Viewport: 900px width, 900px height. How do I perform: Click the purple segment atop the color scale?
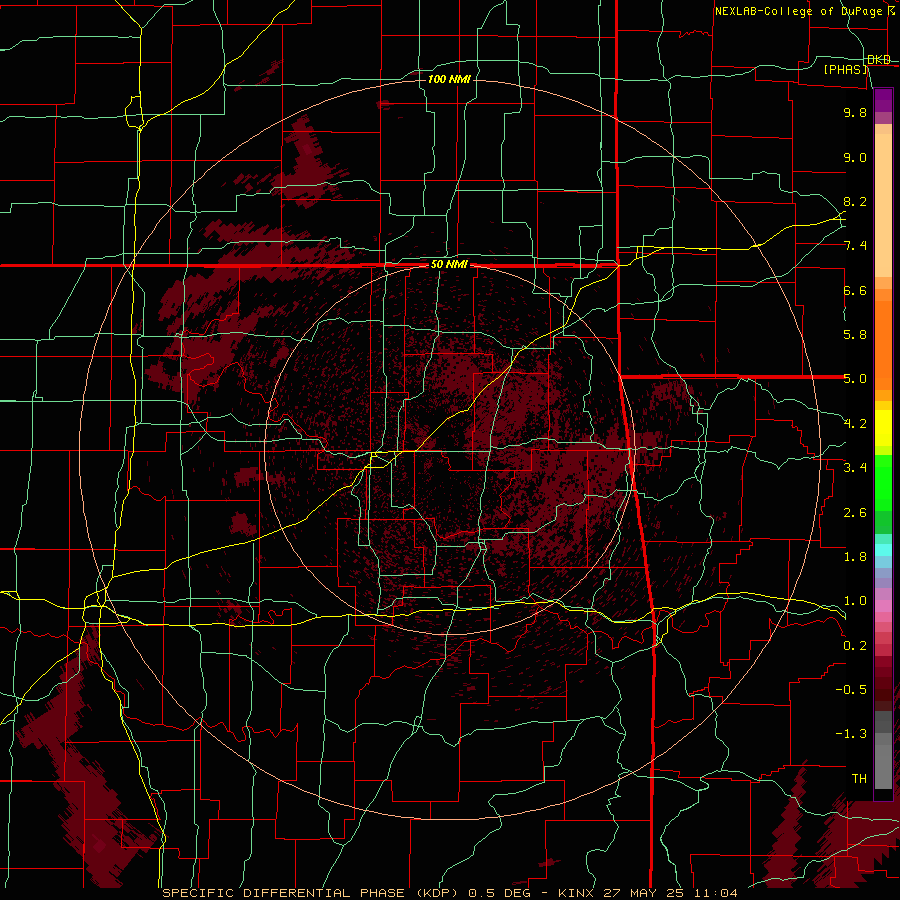pyautogui.click(x=883, y=100)
